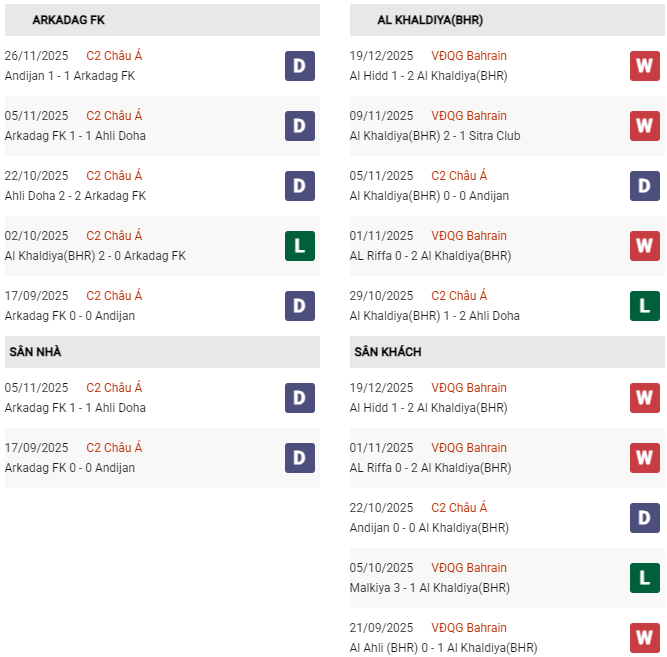Click the draw badge for Andijan 0 - 0 Al Khaldiya
Viewport: 667px width, 657px height.
pyautogui.click(x=644, y=518)
